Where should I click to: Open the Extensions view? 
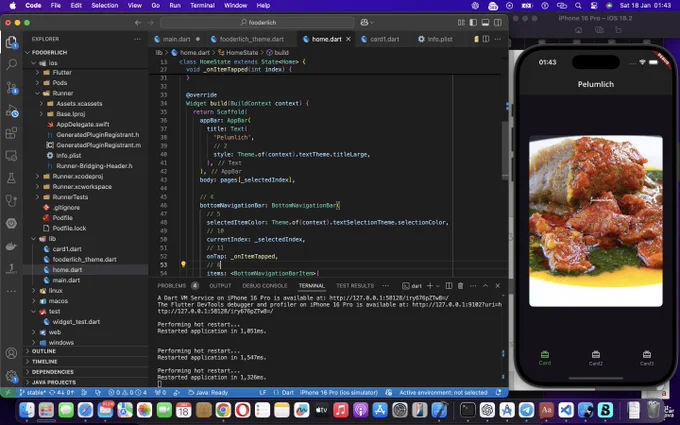[11, 133]
